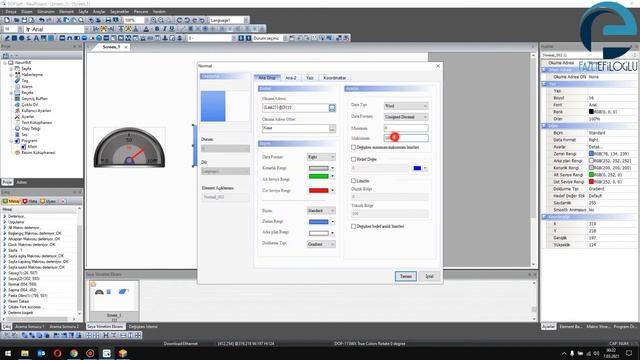Pick the Zemin Rengi blue swatch in dialog
Viewport: 640px width, 360px height.
pos(319,222)
